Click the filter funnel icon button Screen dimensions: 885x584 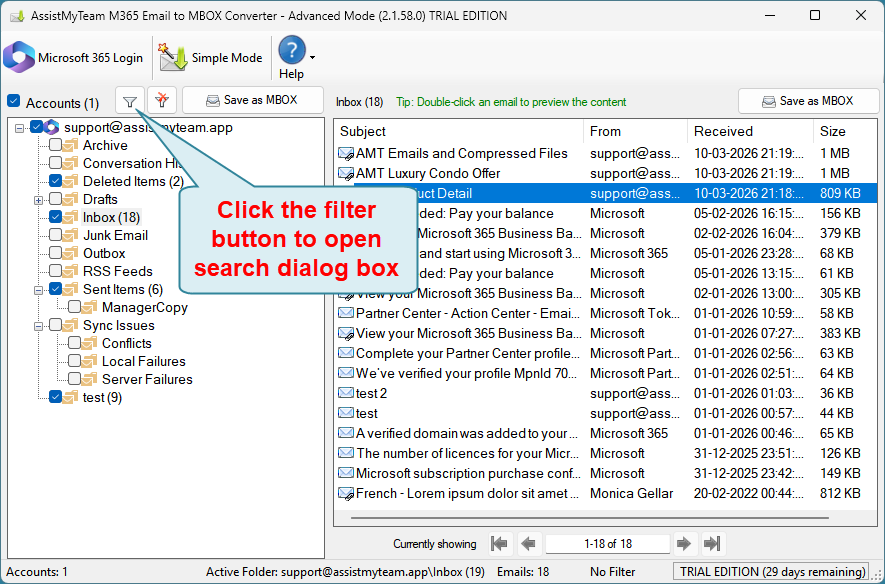[x=130, y=101]
